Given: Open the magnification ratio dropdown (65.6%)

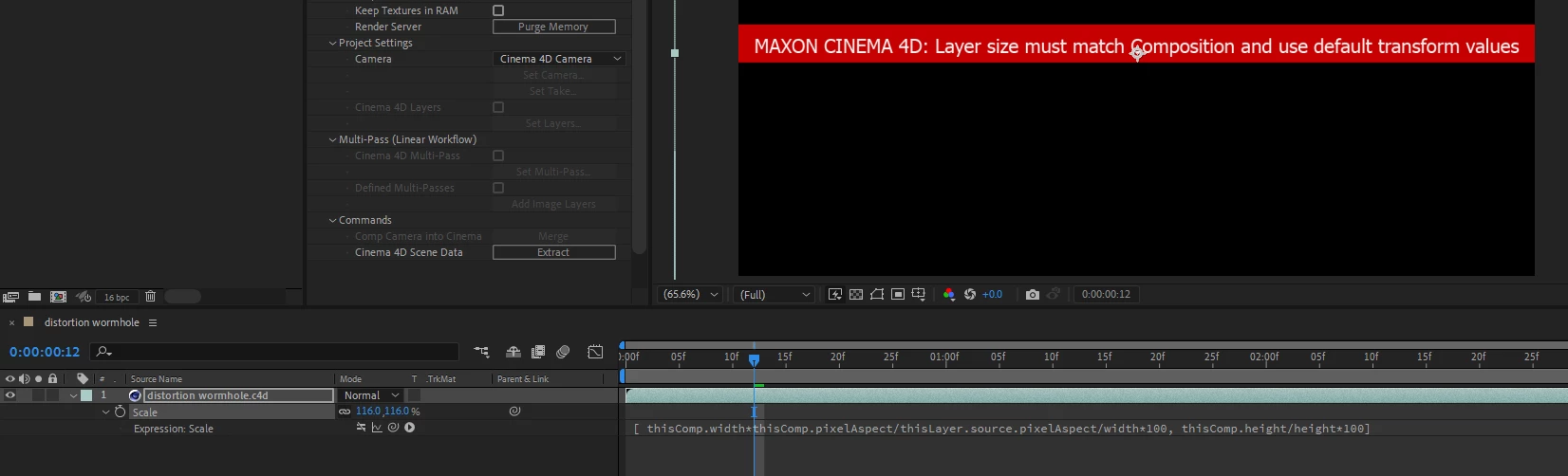Looking at the screenshot, I should click(690, 294).
